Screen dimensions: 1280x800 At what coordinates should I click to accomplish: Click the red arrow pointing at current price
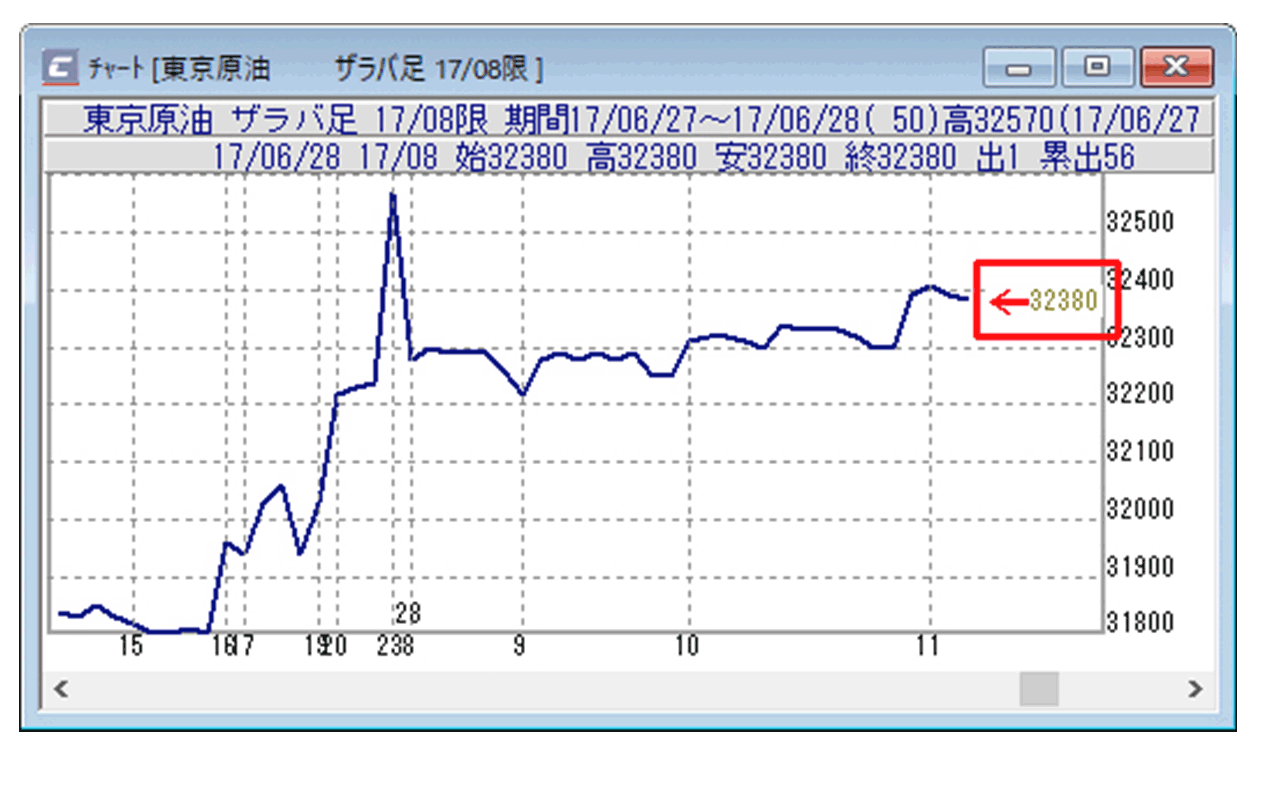click(1008, 301)
